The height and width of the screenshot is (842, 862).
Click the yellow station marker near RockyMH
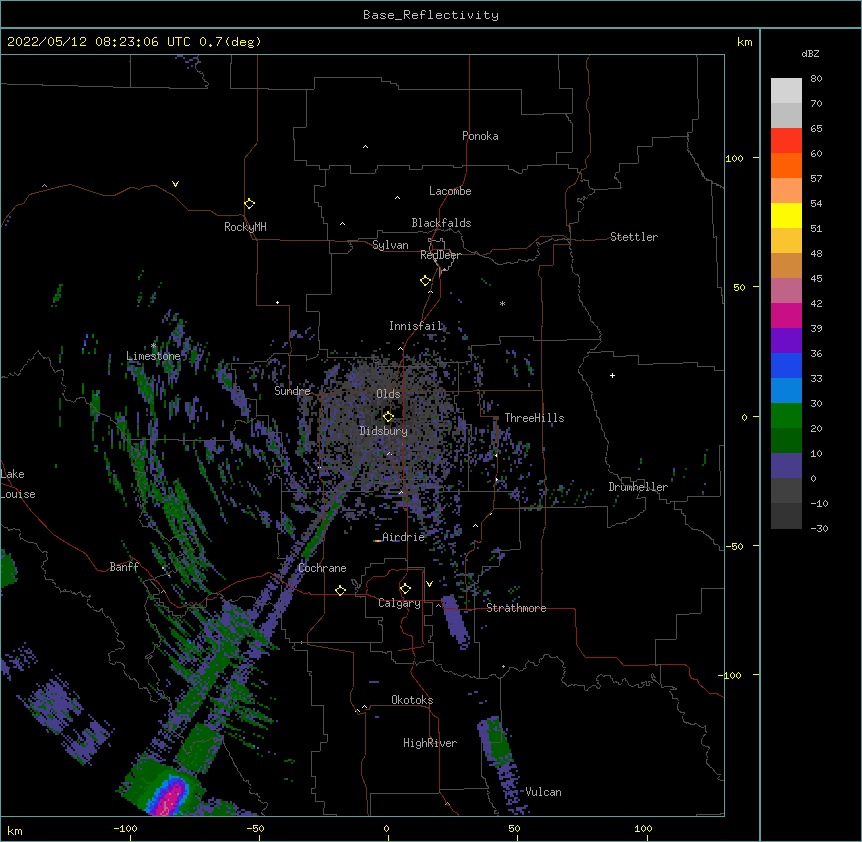click(249, 204)
